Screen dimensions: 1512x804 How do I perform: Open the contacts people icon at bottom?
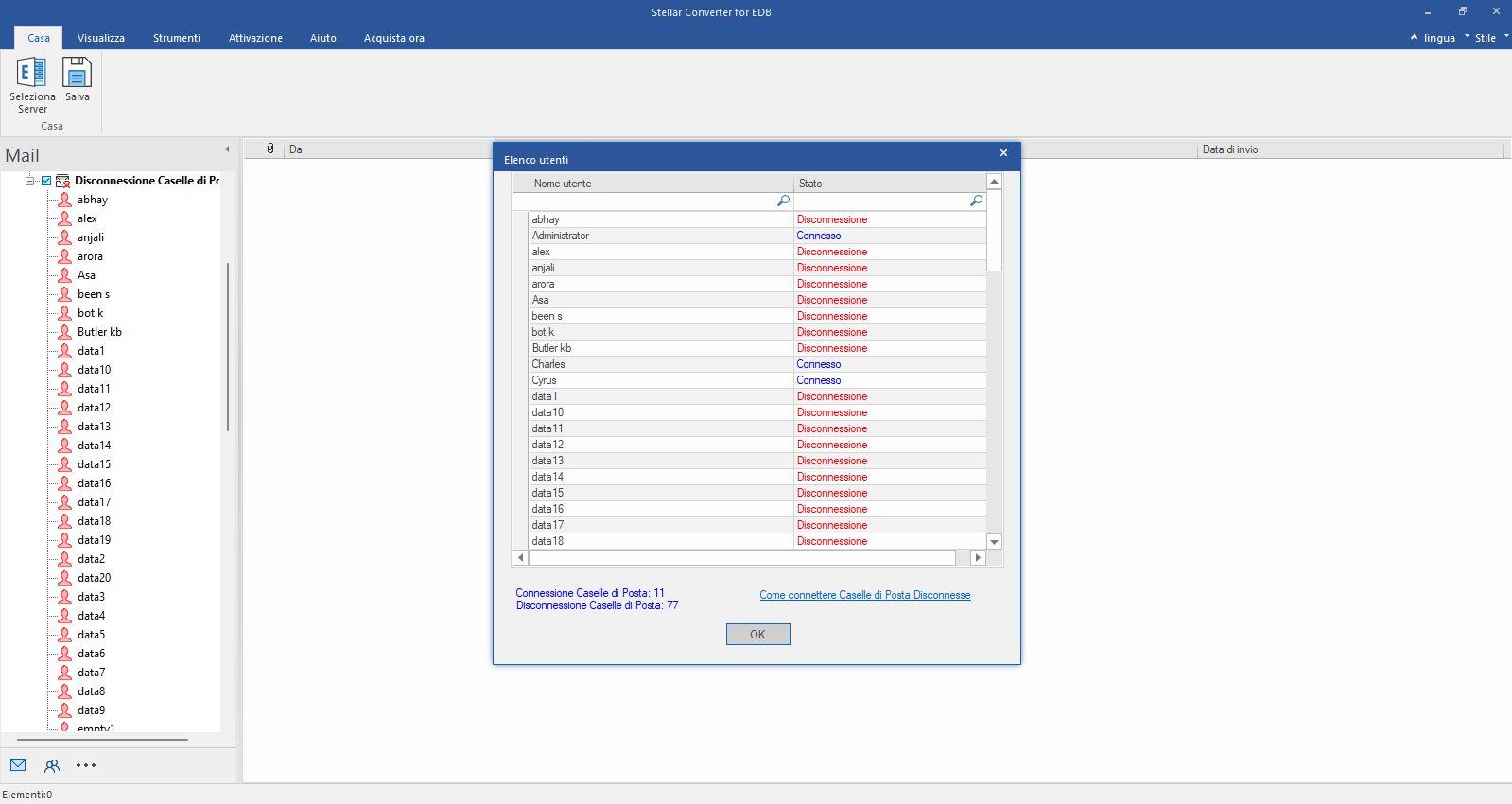click(x=52, y=765)
